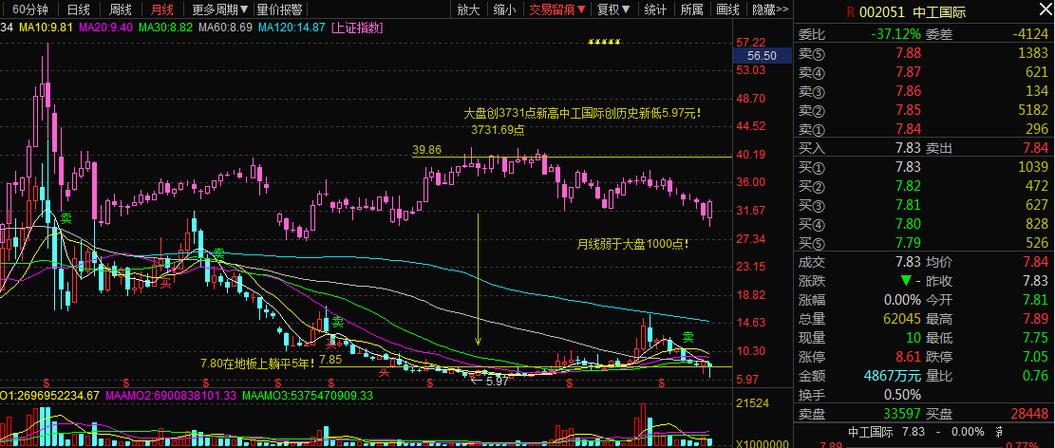Click the five-star rating on the chart
1055x448 pixels.
(x=603, y=43)
